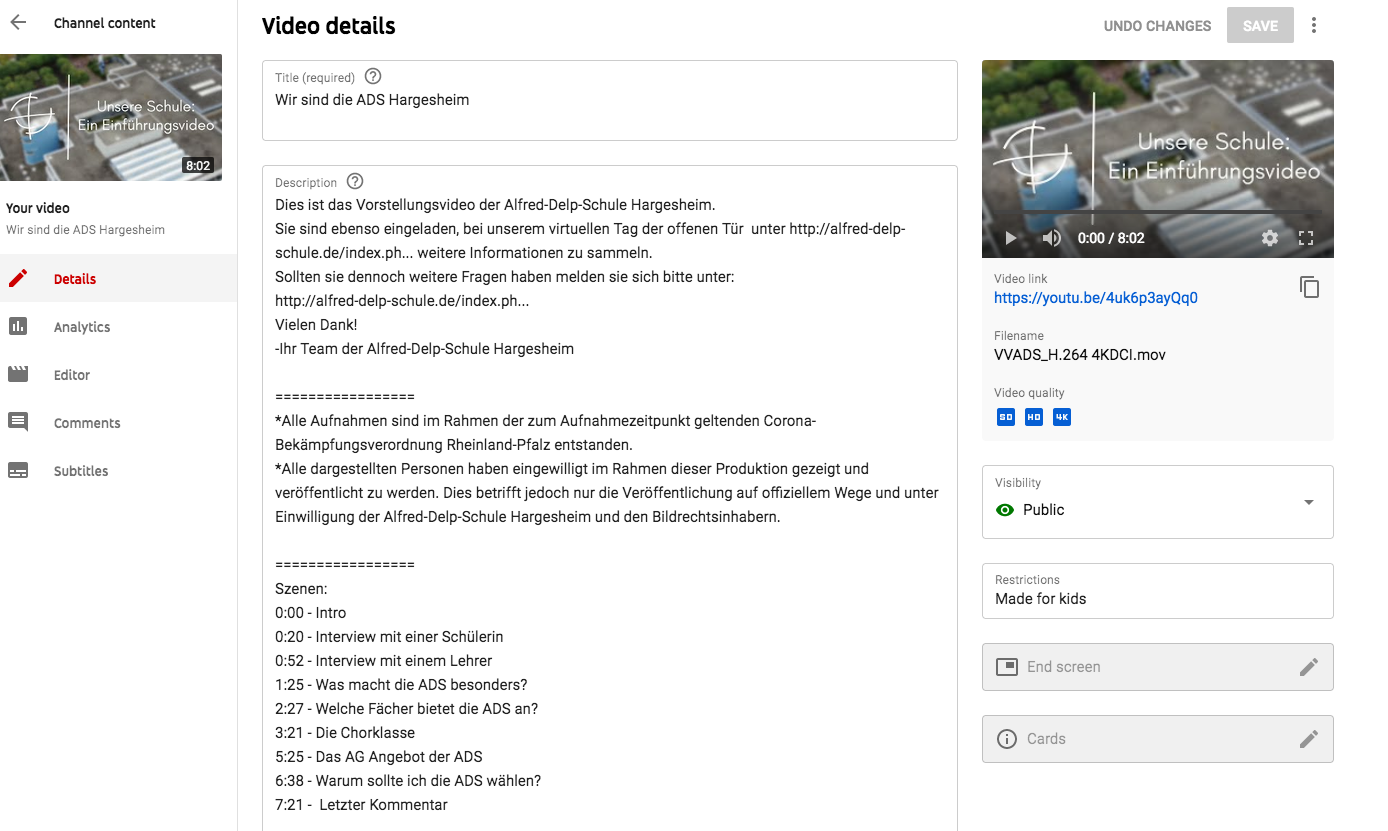The height and width of the screenshot is (831, 1388).
Task: Mute the video preview volume
Action: (1051, 238)
